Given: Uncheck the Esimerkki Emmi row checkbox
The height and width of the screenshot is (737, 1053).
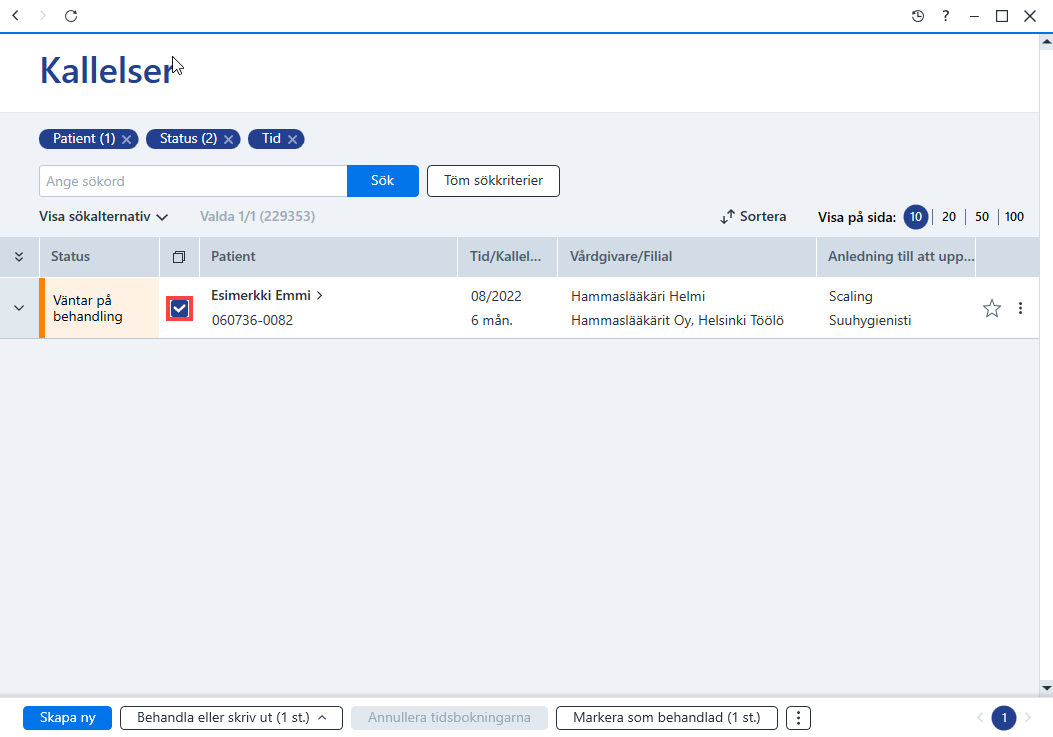Looking at the screenshot, I should coord(179,308).
